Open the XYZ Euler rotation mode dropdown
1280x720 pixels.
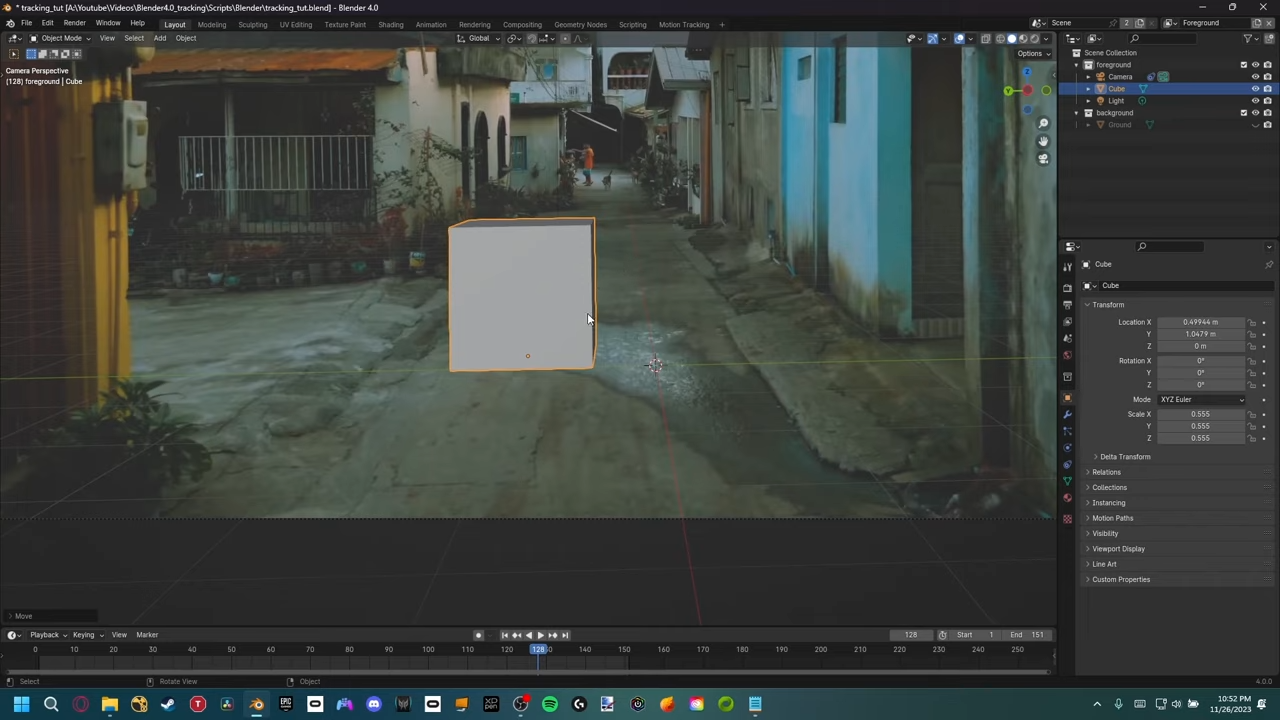point(1200,399)
